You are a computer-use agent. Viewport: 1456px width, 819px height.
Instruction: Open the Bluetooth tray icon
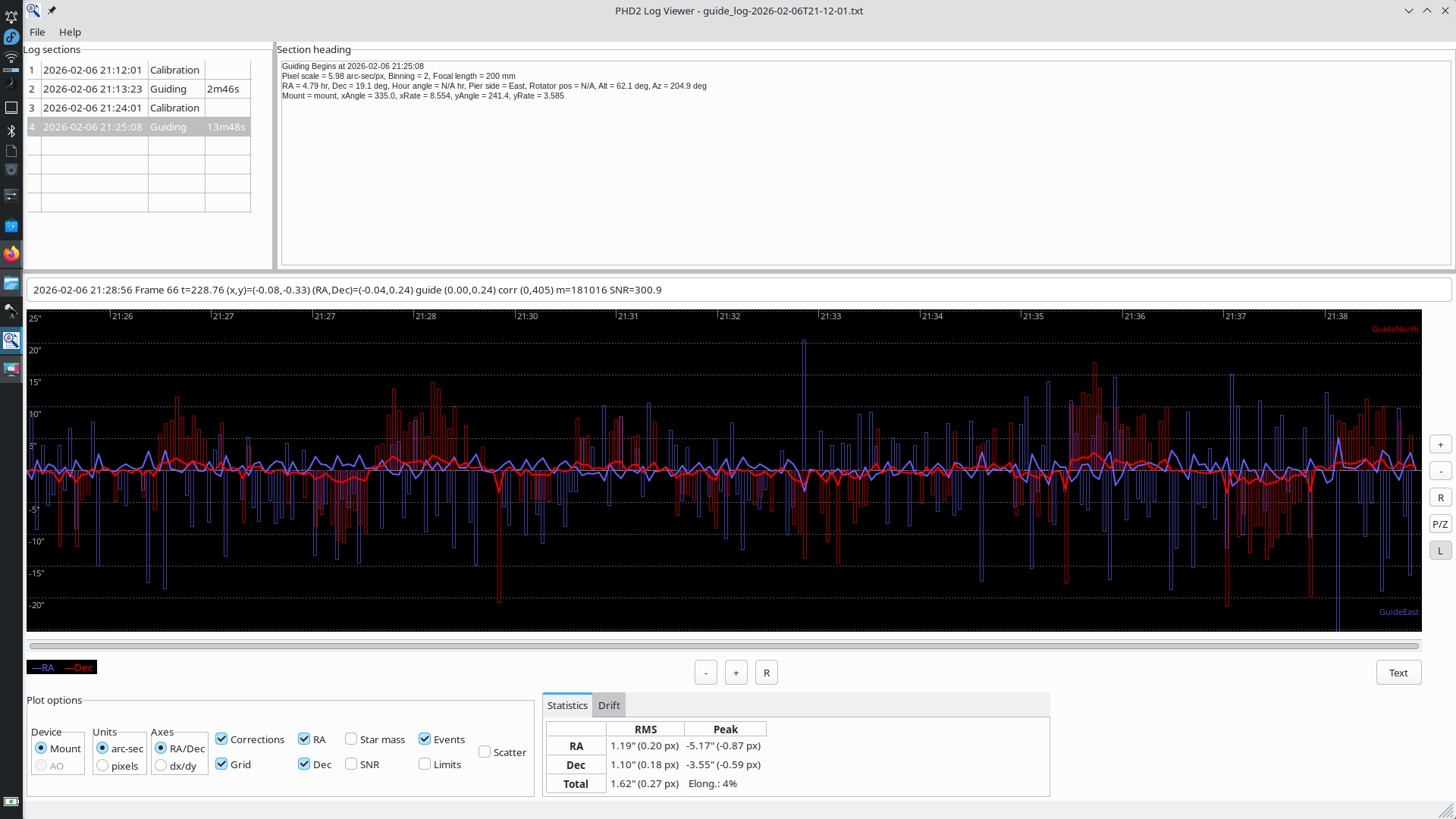(11, 131)
